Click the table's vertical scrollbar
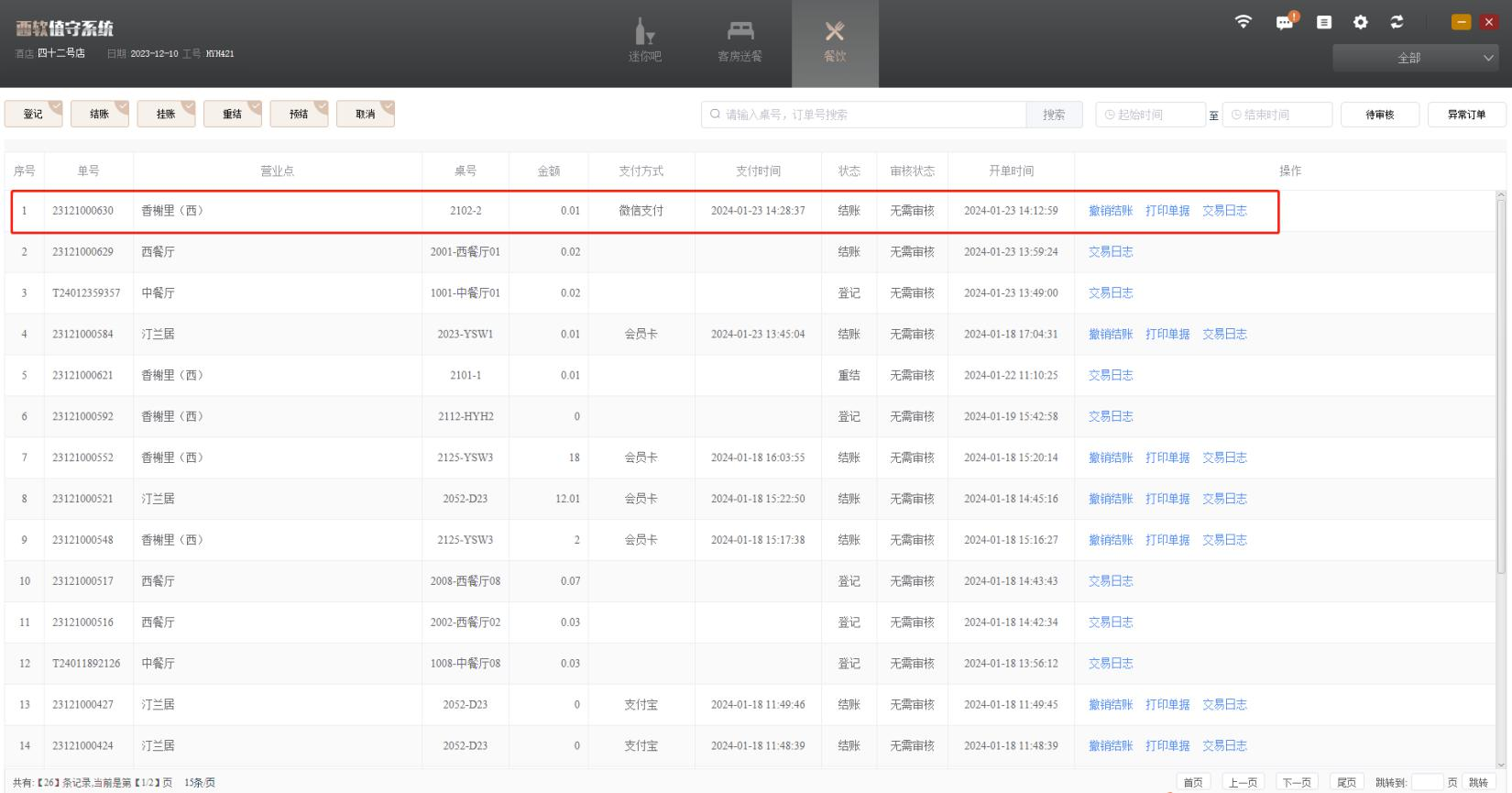The width and height of the screenshot is (1512, 793). (x=1500, y=385)
